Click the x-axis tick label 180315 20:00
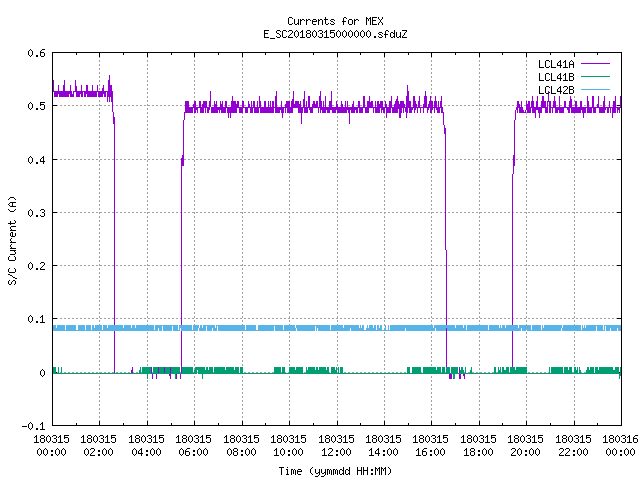Viewport: 640px width, 480px height. pos(525,445)
